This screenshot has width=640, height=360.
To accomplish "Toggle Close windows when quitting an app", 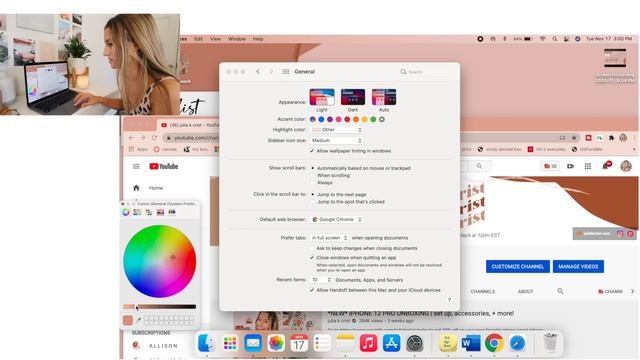I will pos(312,258).
